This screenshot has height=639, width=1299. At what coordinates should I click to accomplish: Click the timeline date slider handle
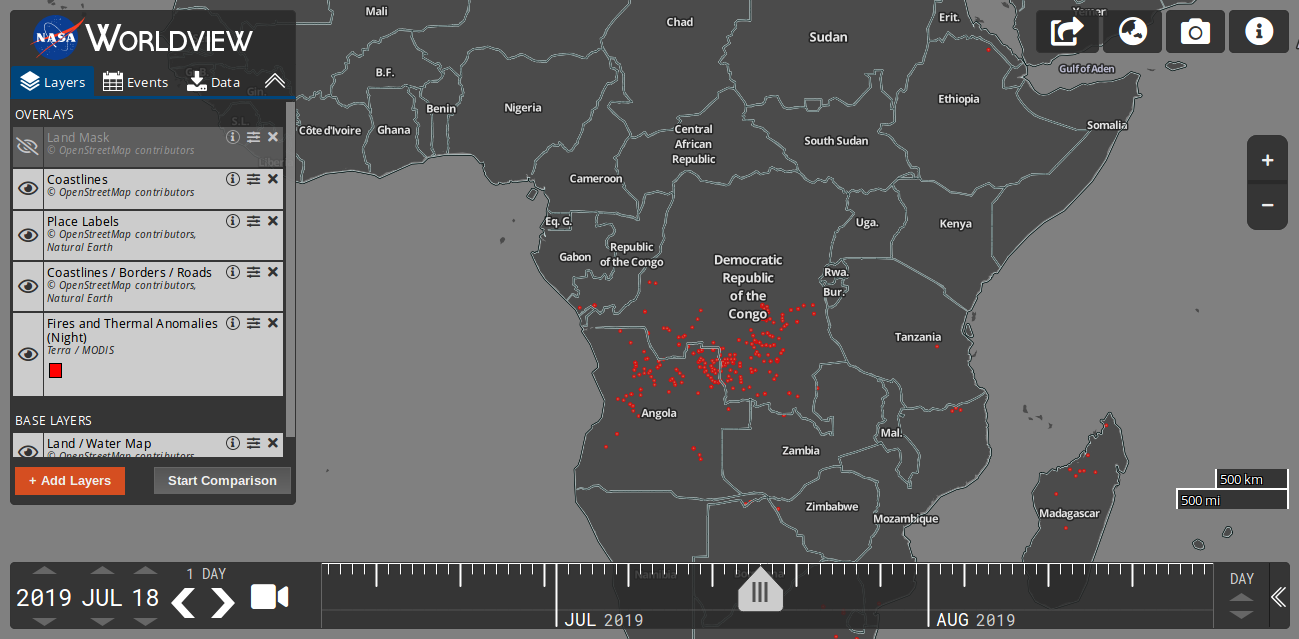pyautogui.click(x=760, y=592)
